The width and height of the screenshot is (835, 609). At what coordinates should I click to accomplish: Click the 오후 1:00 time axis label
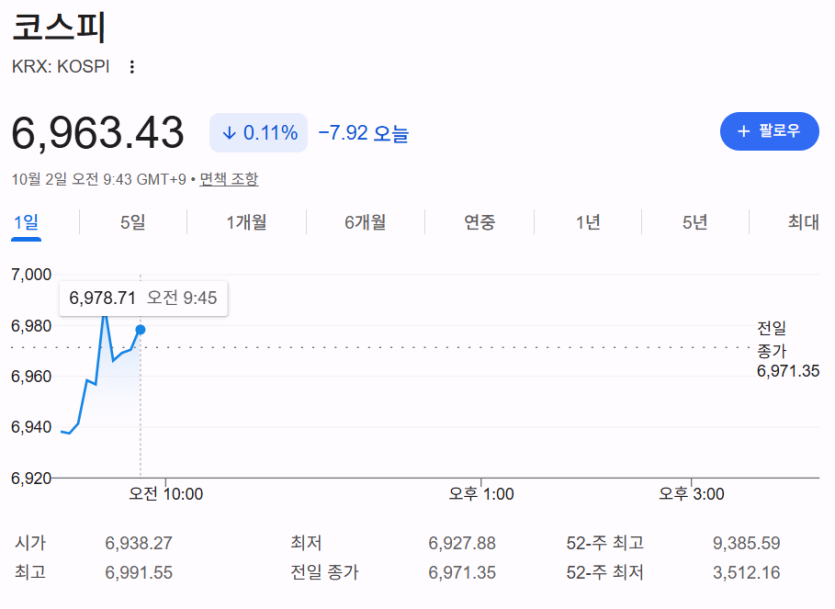pos(481,494)
